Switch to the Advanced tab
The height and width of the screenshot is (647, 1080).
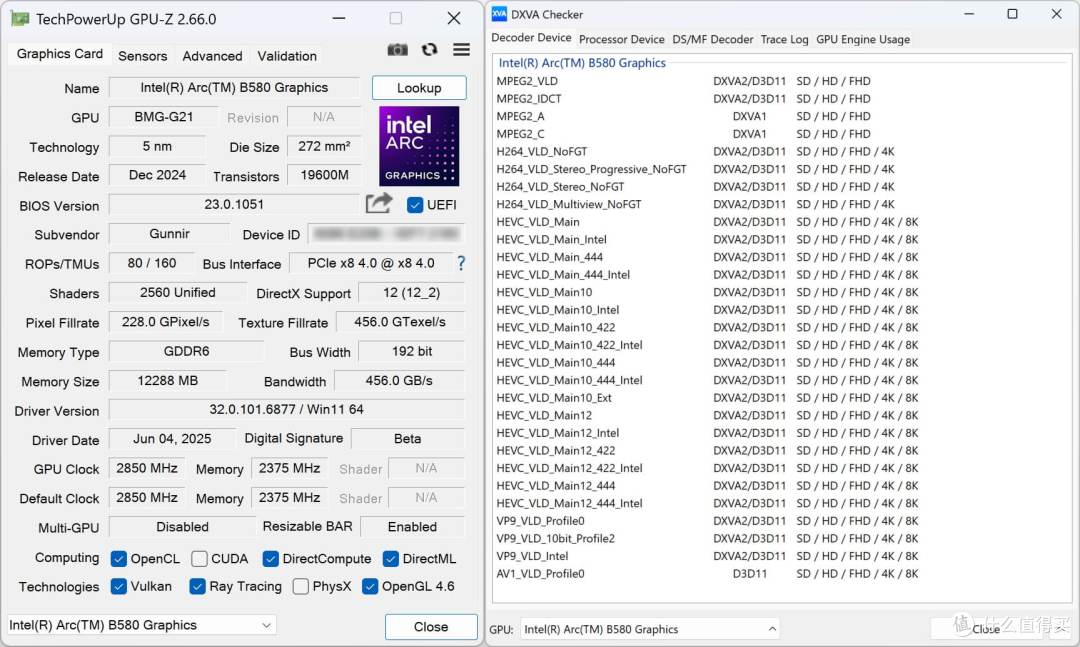[x=212, y=56]
